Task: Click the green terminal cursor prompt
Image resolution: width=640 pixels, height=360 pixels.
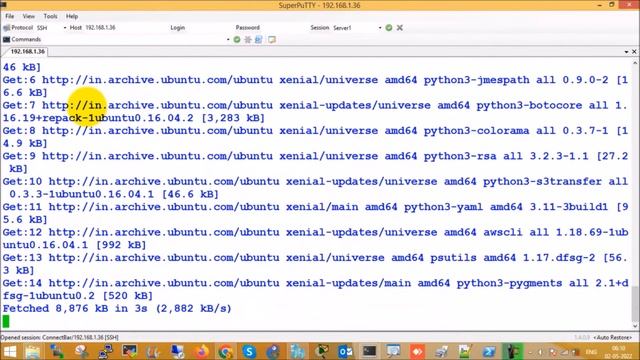Action: [6, 321]
